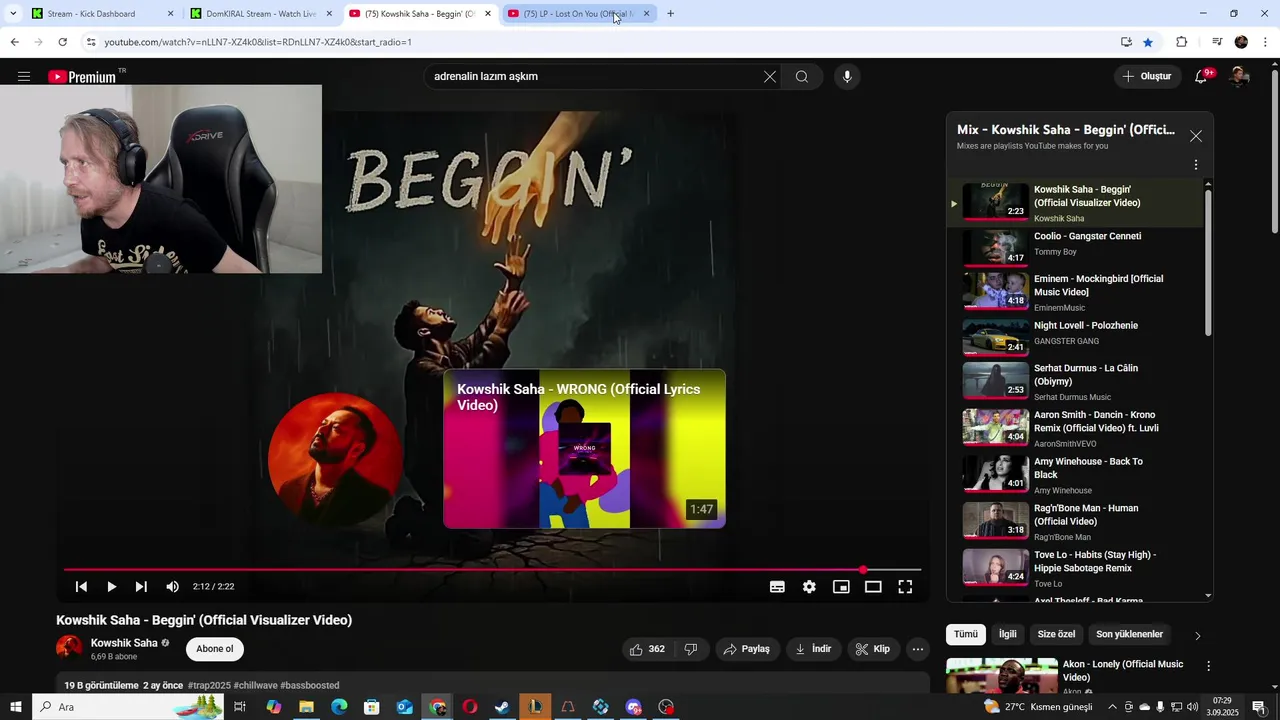
Task: Reload the YouTube page
Action: [x=62, y=42]
